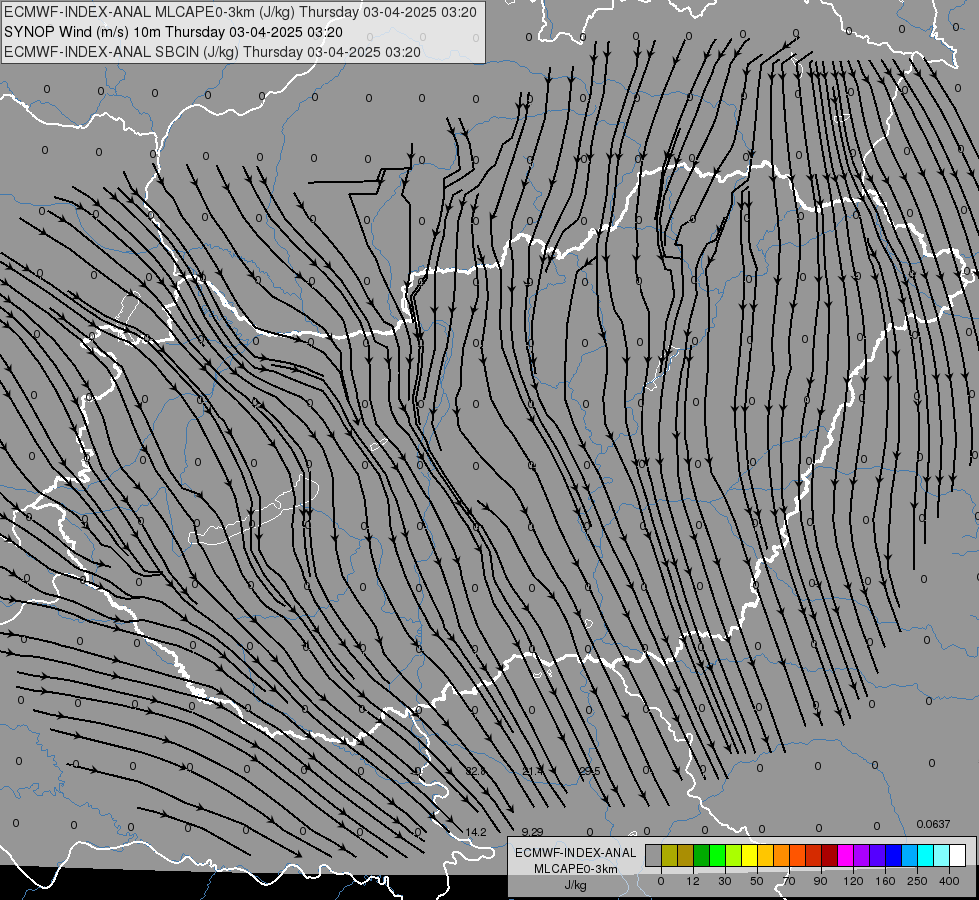Click the pale cyan legend swatch
This screenshot has width=979, height=900.
click(x=942, y=855)
